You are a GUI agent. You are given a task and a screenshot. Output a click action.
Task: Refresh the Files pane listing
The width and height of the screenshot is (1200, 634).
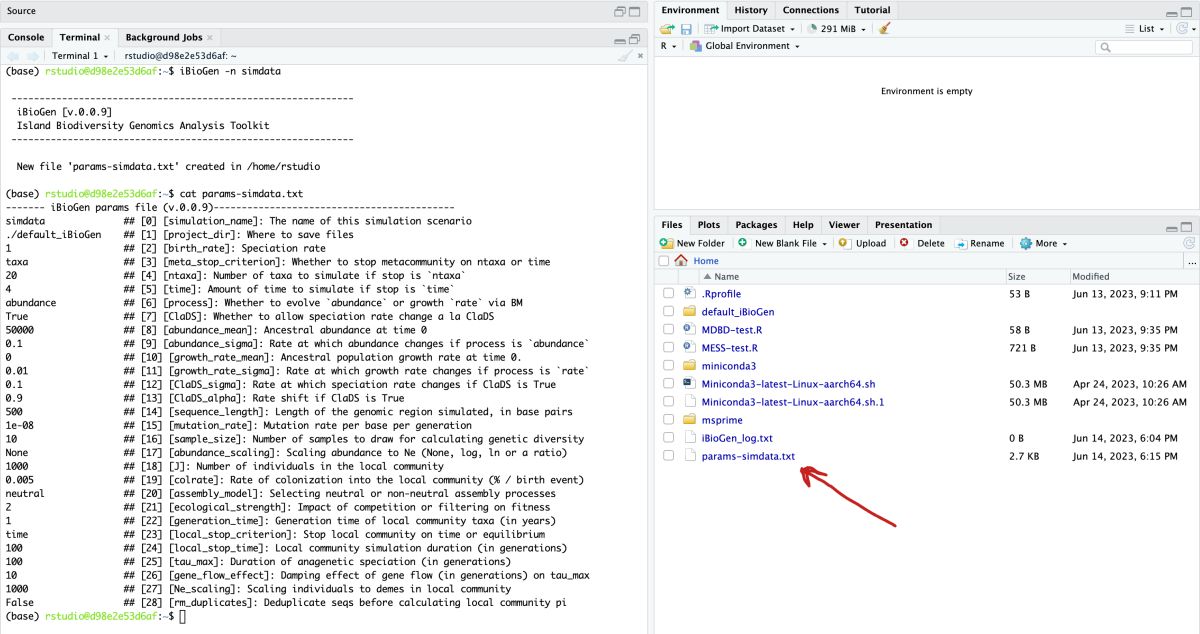[x=1189, y=243]
